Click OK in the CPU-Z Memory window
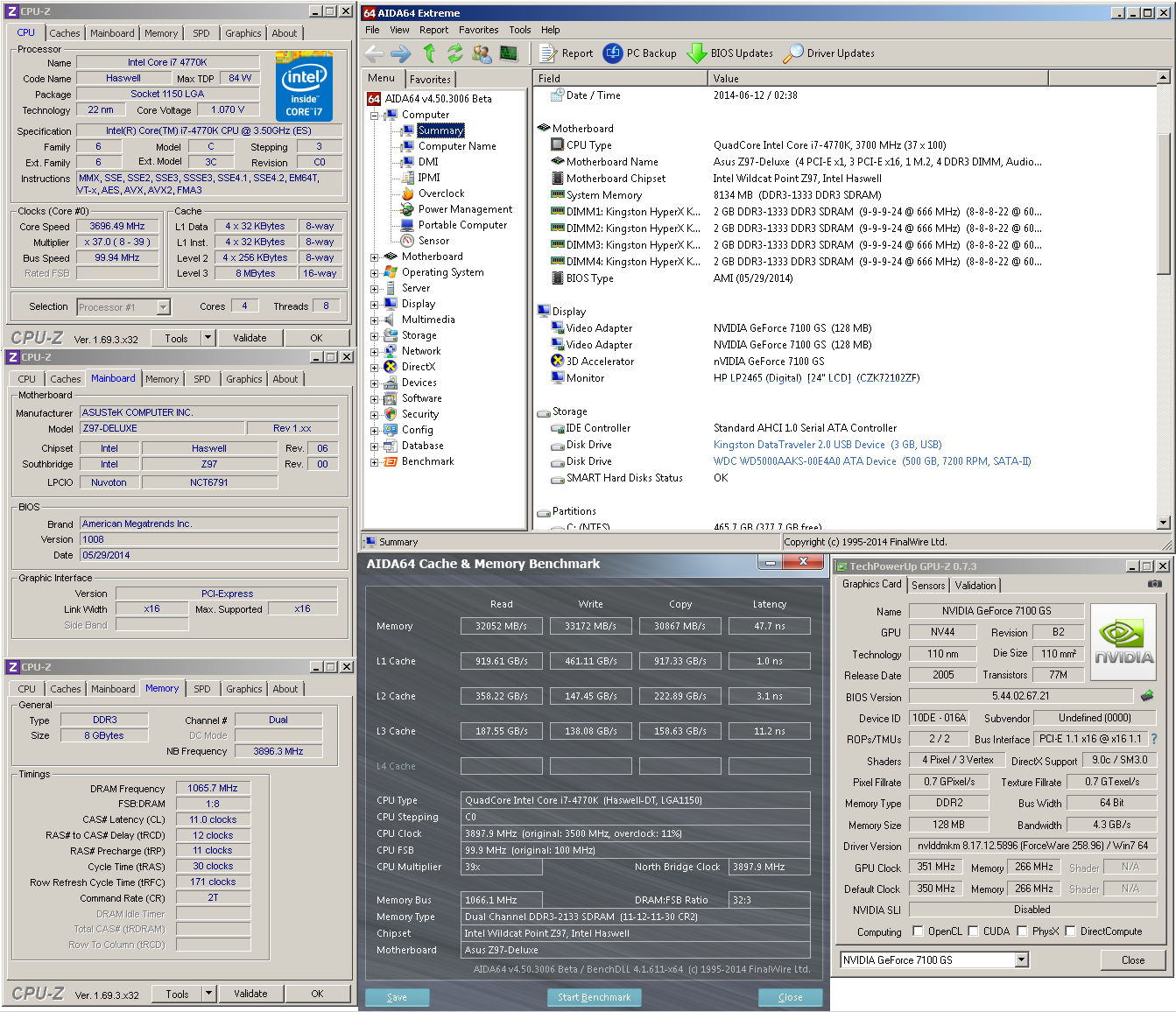 317,994
